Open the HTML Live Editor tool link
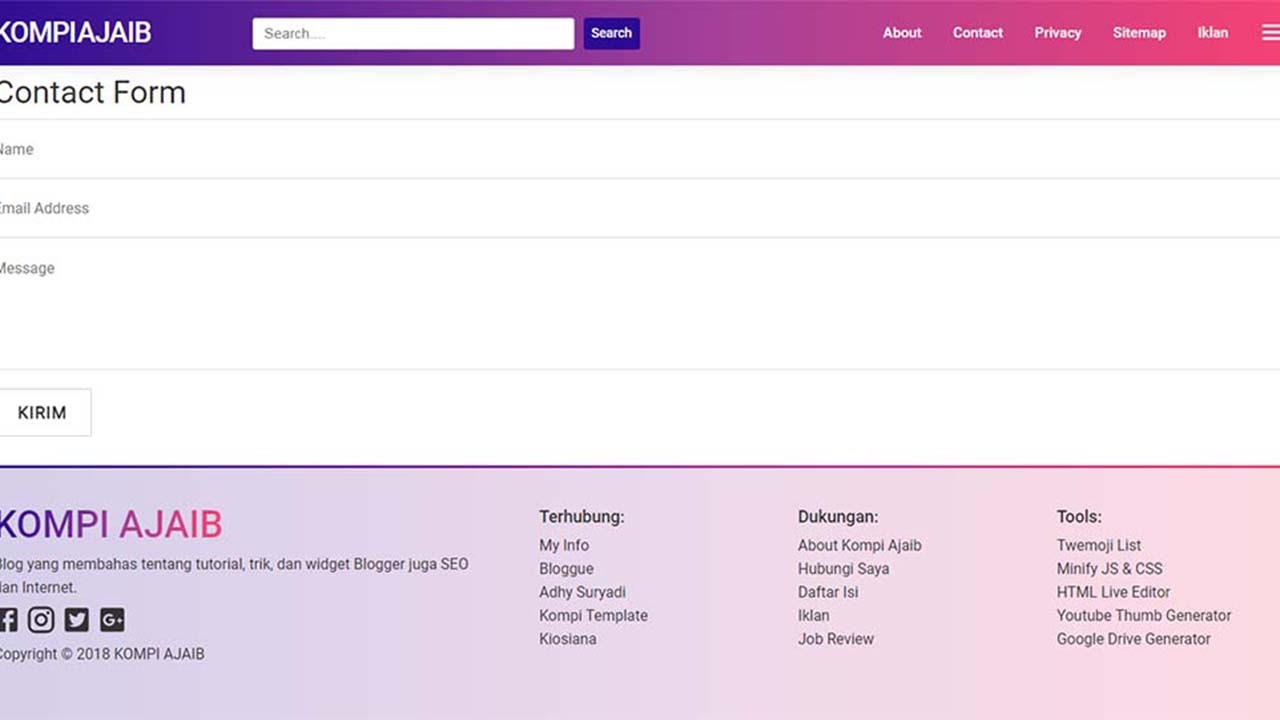 pos(1113,592)
